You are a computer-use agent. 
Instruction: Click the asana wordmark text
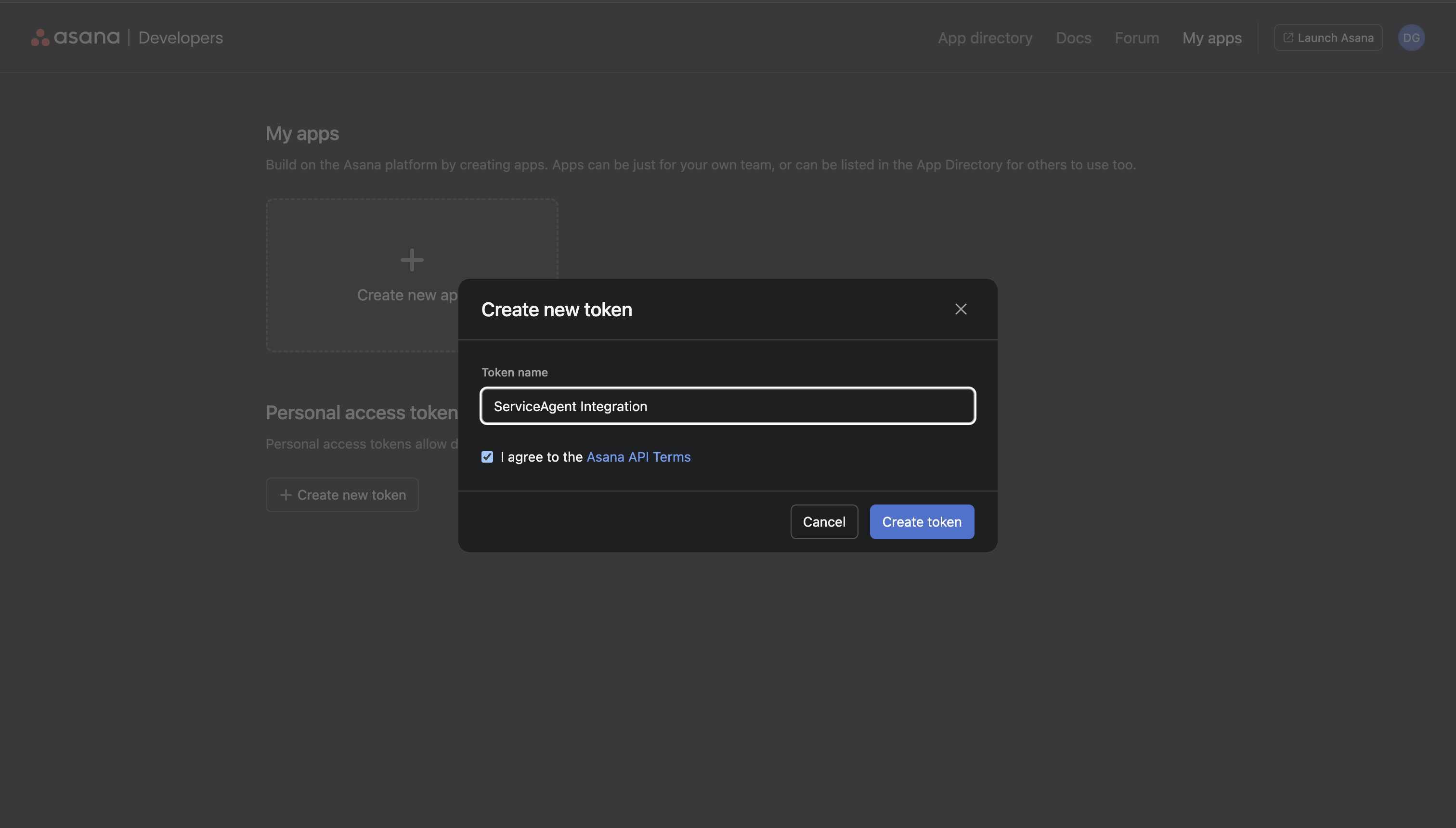[87, 38]
